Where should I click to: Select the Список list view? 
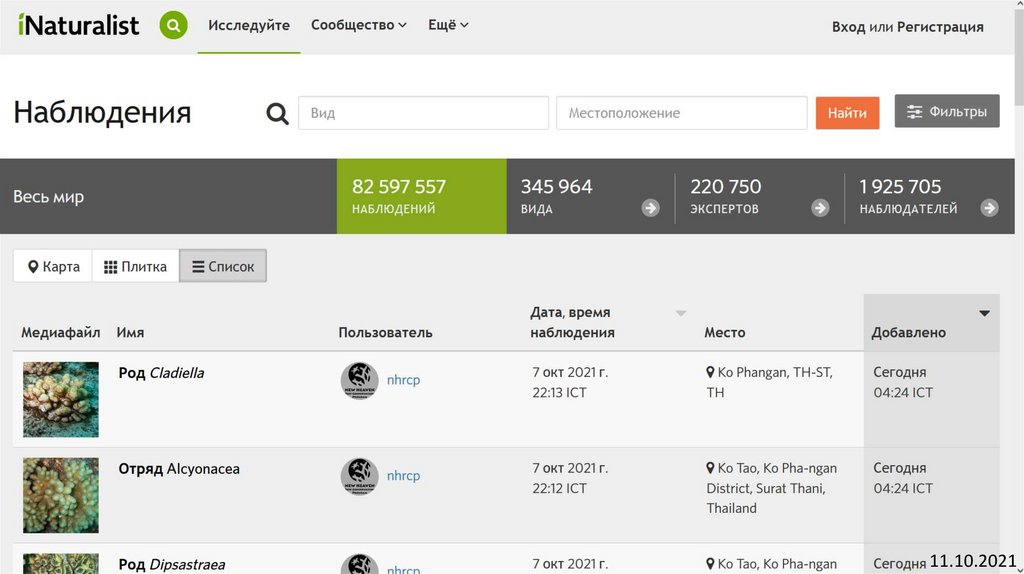click(223, 267)
